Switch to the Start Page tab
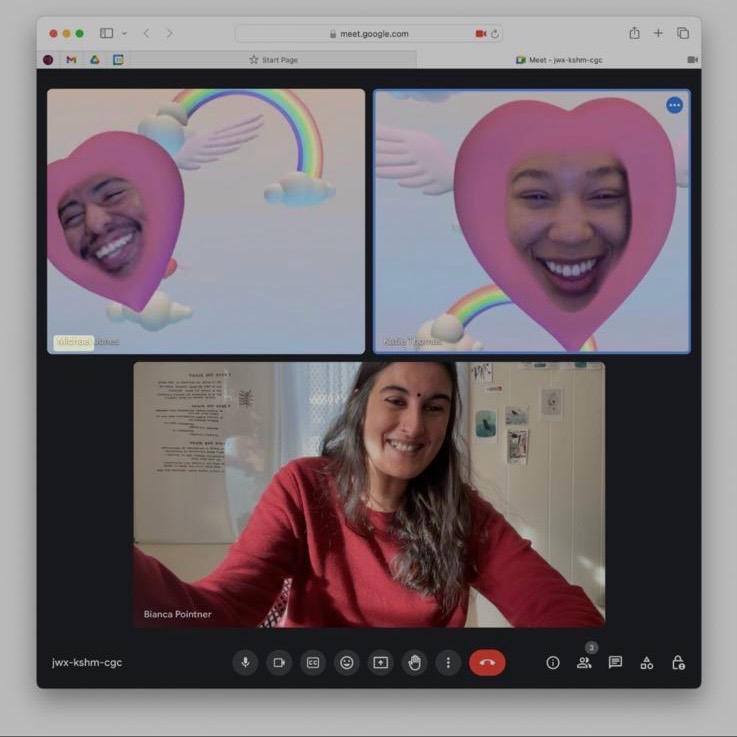Viewport: 737px width, 737px height. pyautogui.click(x=274, y=60)
